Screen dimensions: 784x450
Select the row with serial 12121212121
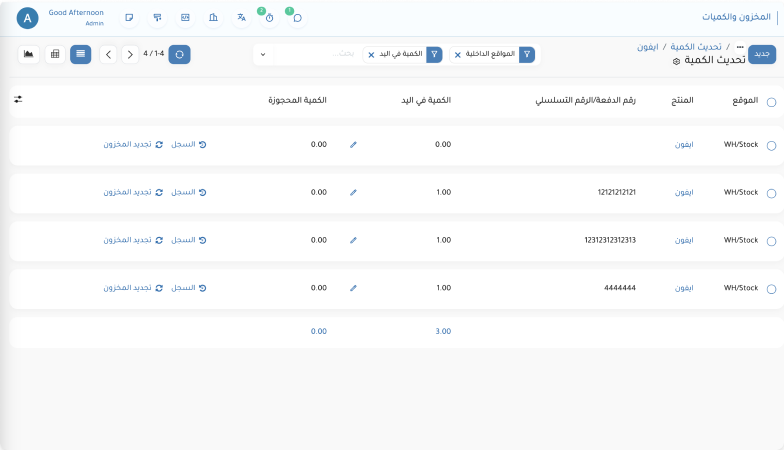(x=770, y=193)
